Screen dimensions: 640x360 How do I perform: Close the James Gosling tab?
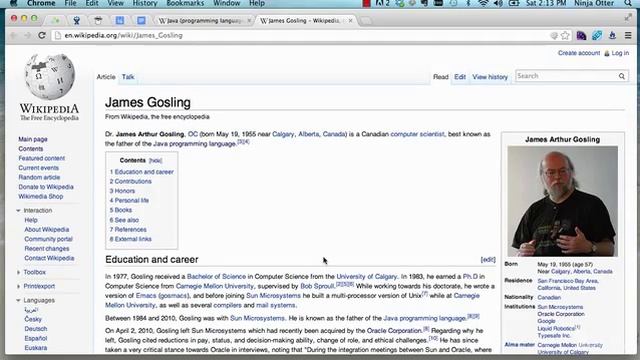[350, 20]
